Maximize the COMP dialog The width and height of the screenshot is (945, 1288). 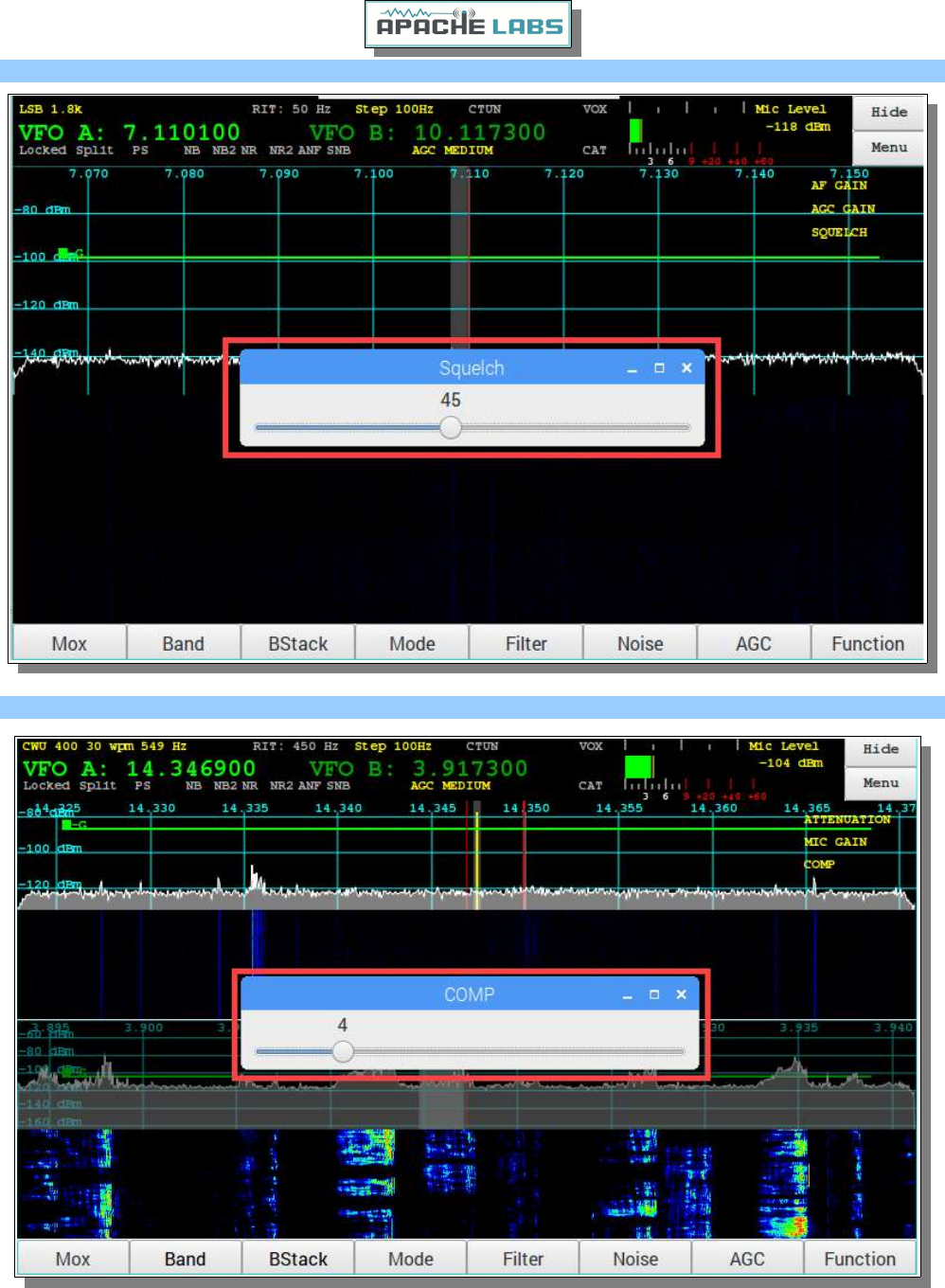653,994
